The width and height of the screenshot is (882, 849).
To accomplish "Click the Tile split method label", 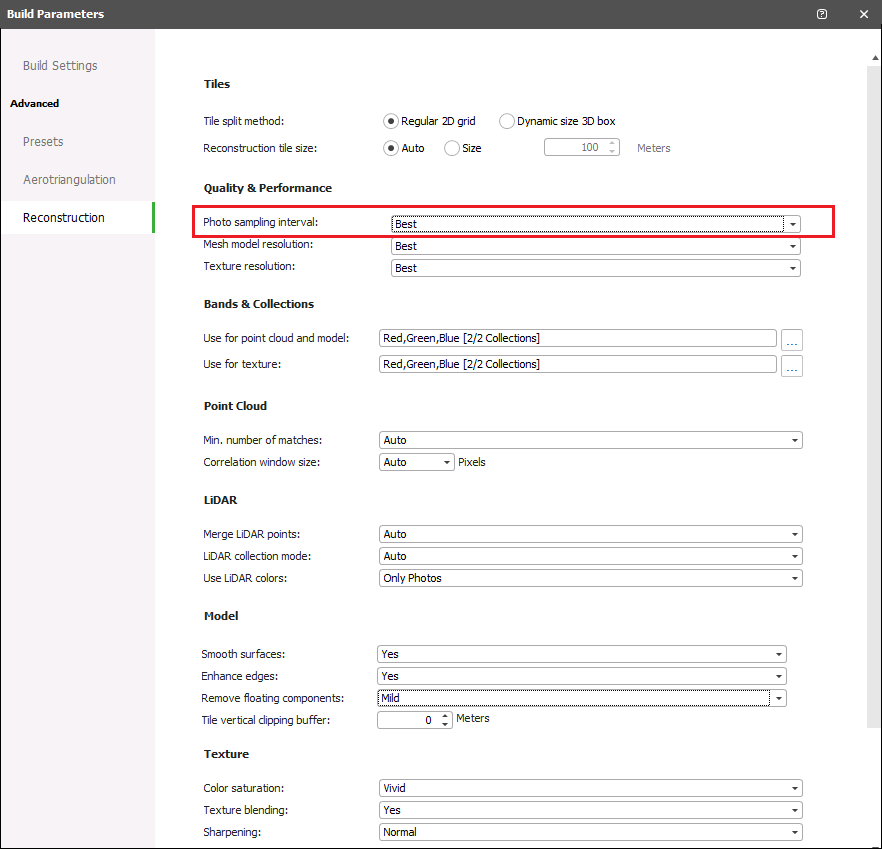I will click(244, 121).
